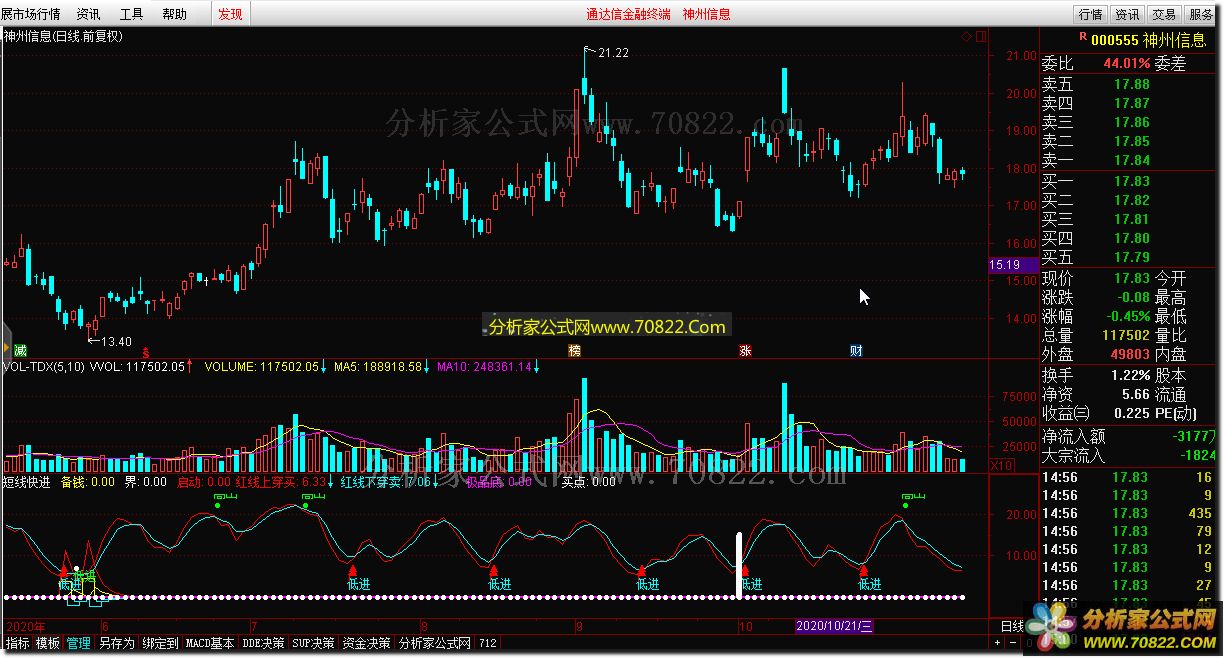The height and width of the screenshot is (658, 1225).
Task: Click the MA10: 248361.14 value label
Action: [484, 367]
